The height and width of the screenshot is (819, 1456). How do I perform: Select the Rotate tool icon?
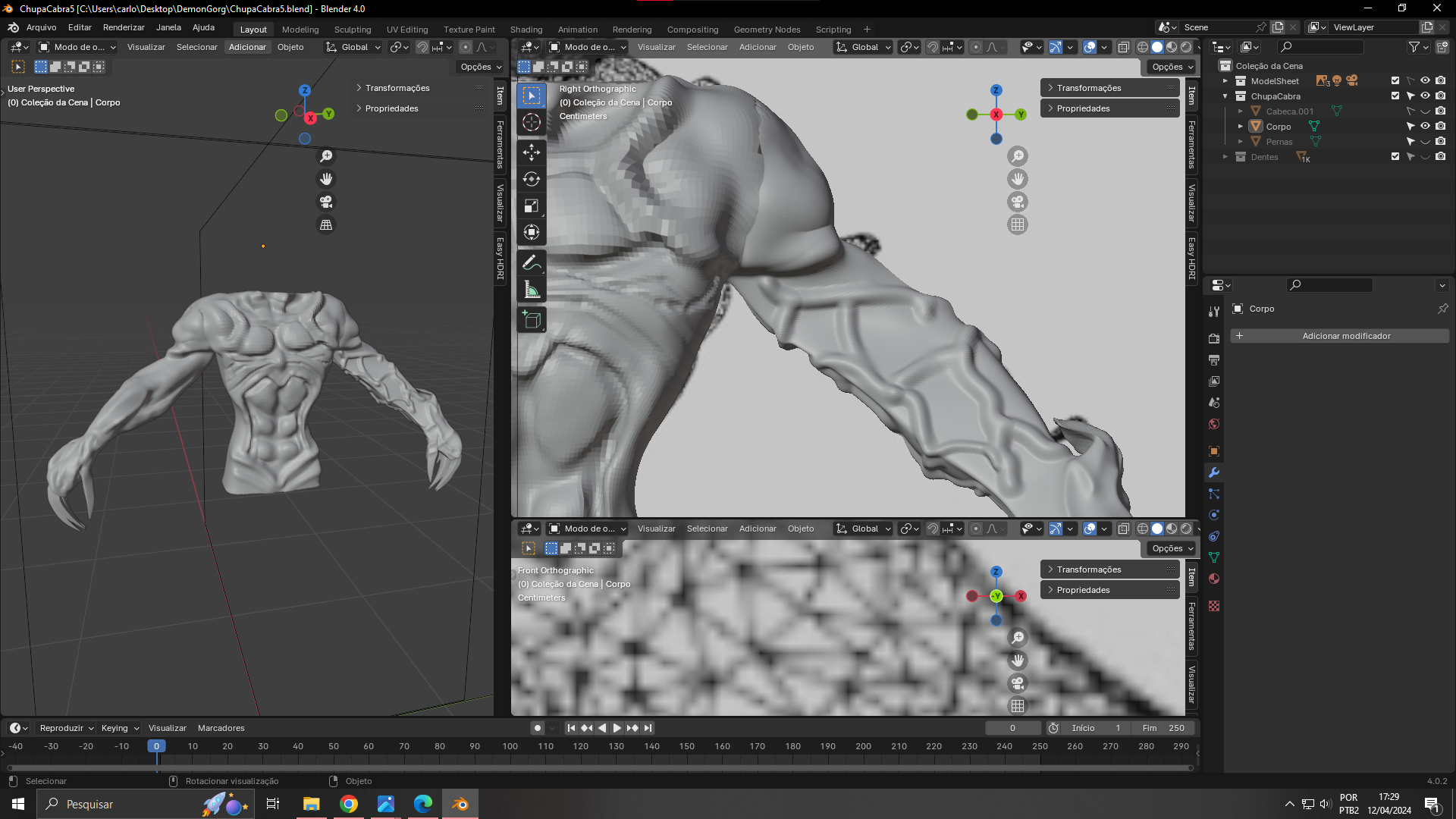pyautogui.click(x=532, y=179)
